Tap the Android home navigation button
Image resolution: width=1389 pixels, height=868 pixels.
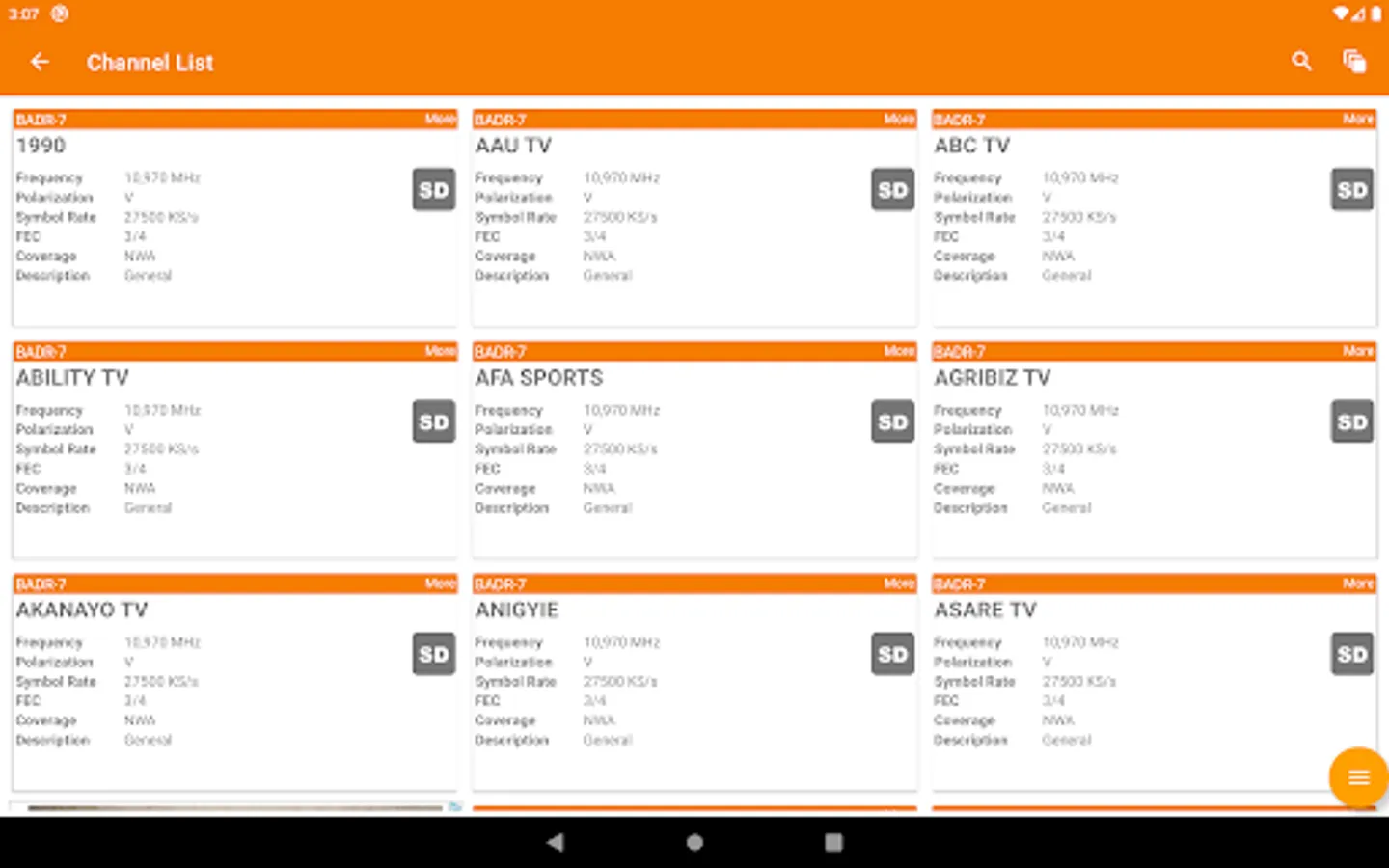(x=694, y=842)
